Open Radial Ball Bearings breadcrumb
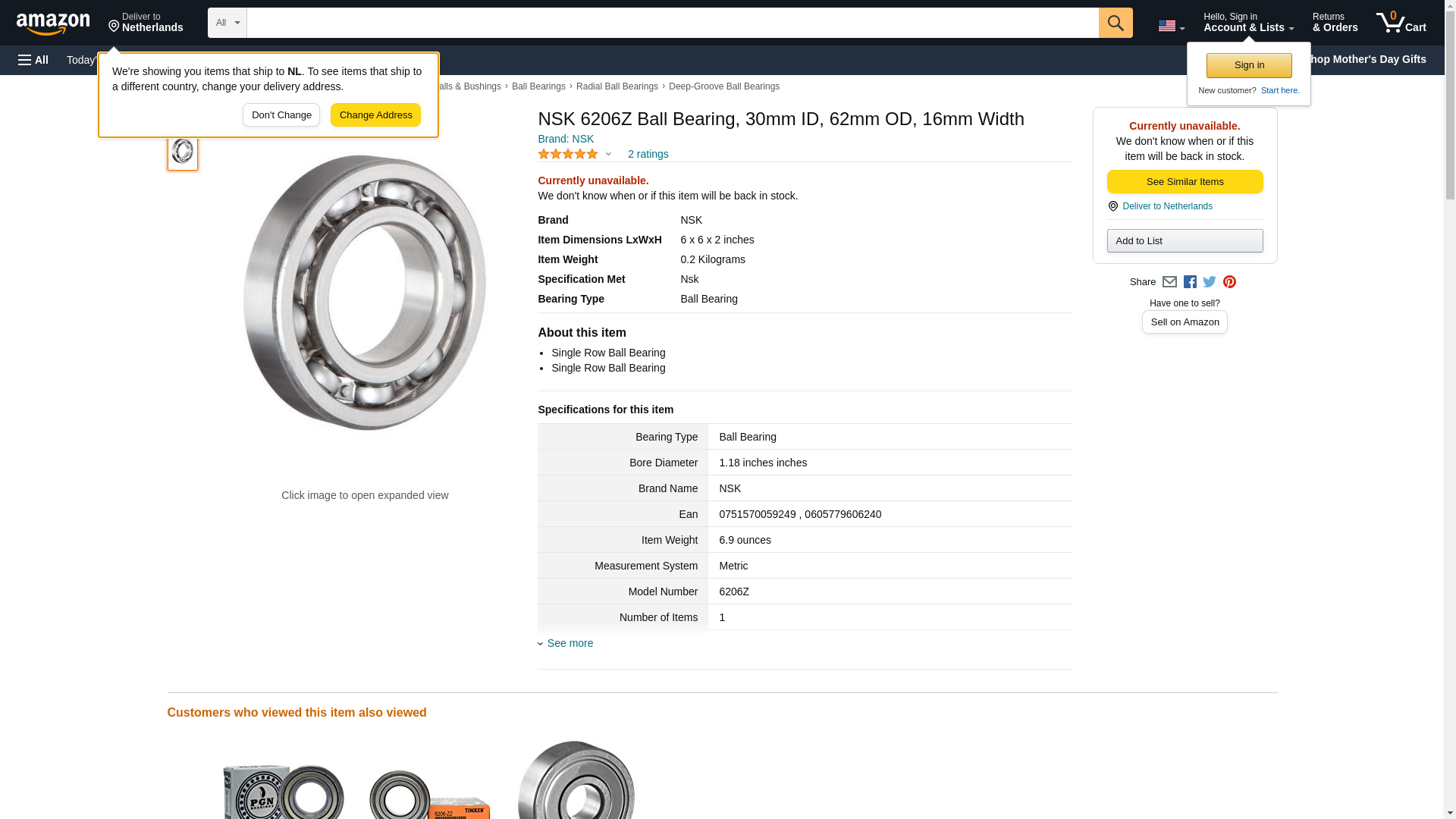This screenshot has height=819, width=1456. 617,86
